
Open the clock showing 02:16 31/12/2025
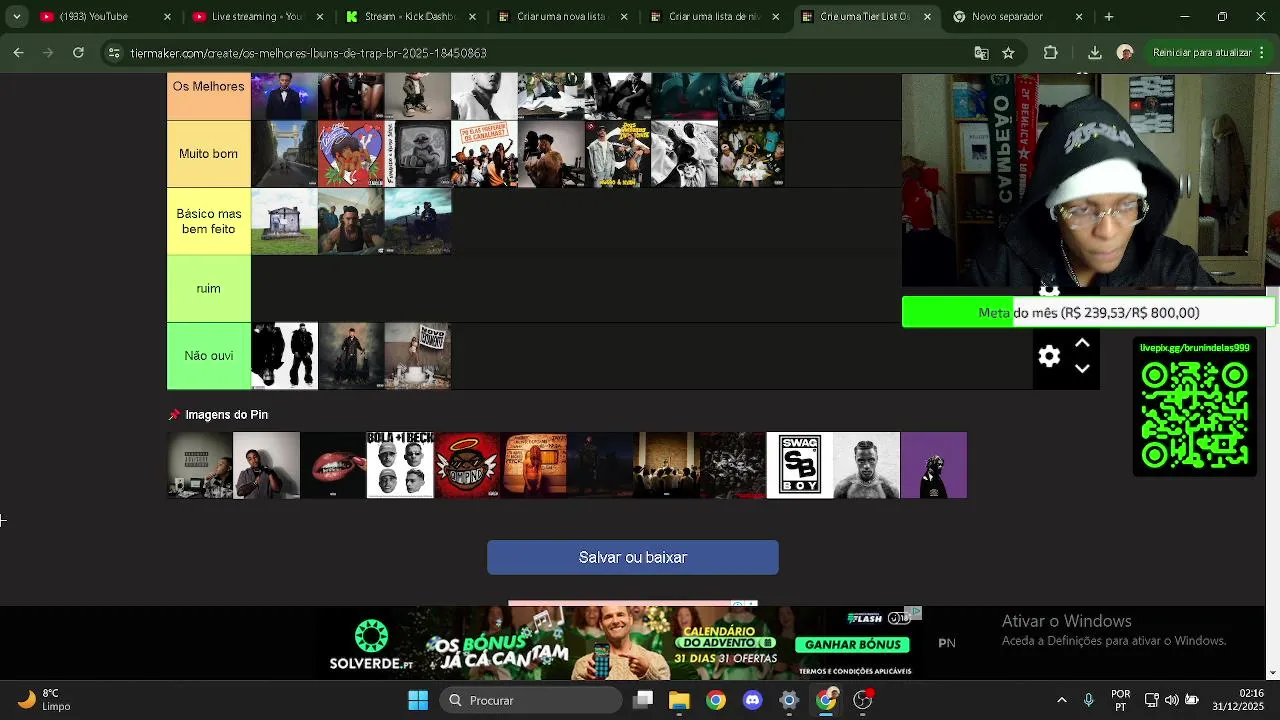coord(1237,700)
